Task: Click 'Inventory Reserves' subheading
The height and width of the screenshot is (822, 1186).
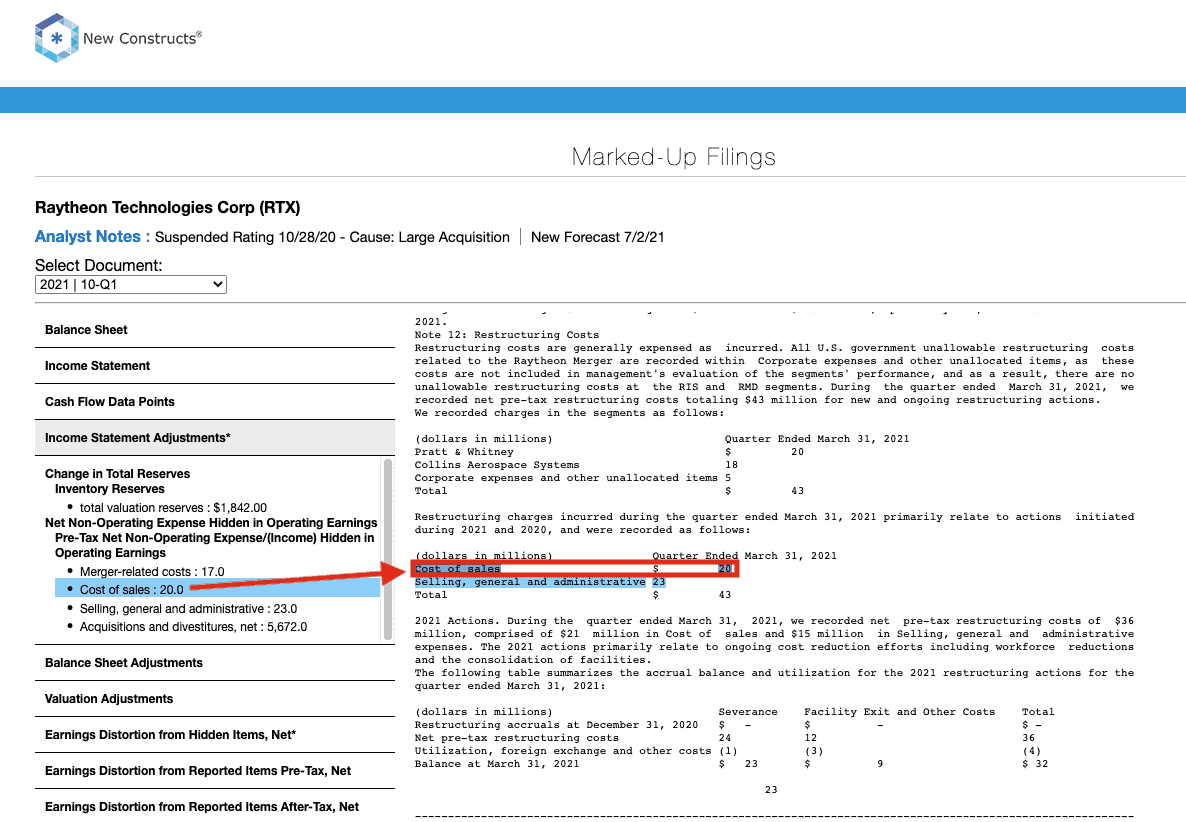Action: tap(110, 489)
